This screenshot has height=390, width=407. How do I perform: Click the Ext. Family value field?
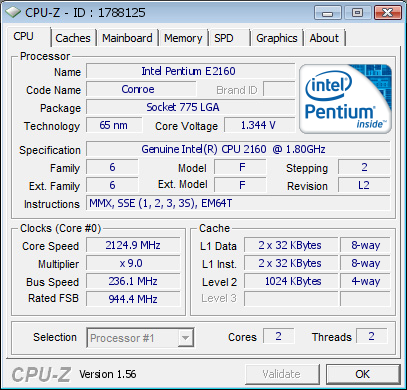click(x=112, y=185)
